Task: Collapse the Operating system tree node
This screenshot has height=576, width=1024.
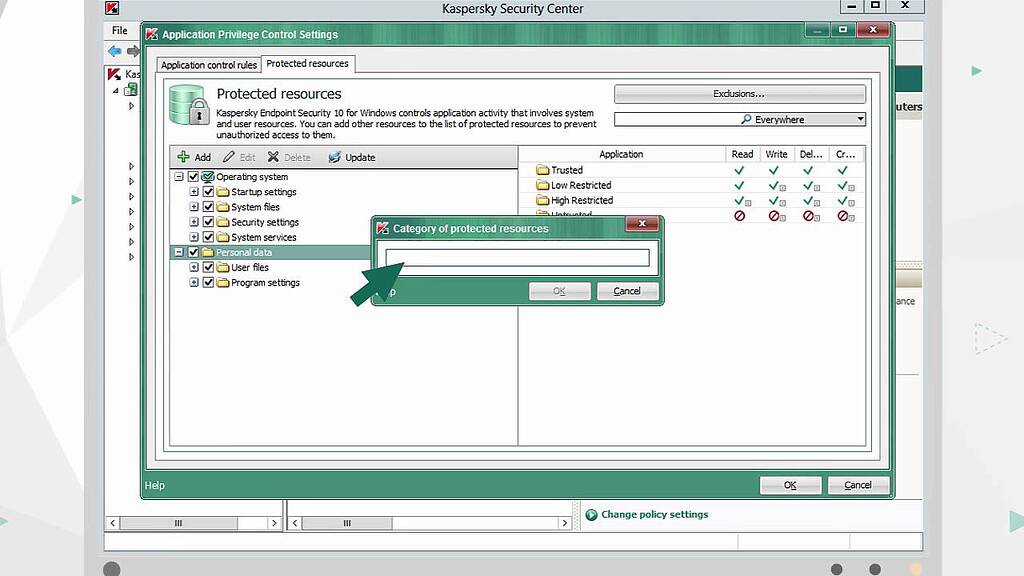Action: tap(180, 176)
